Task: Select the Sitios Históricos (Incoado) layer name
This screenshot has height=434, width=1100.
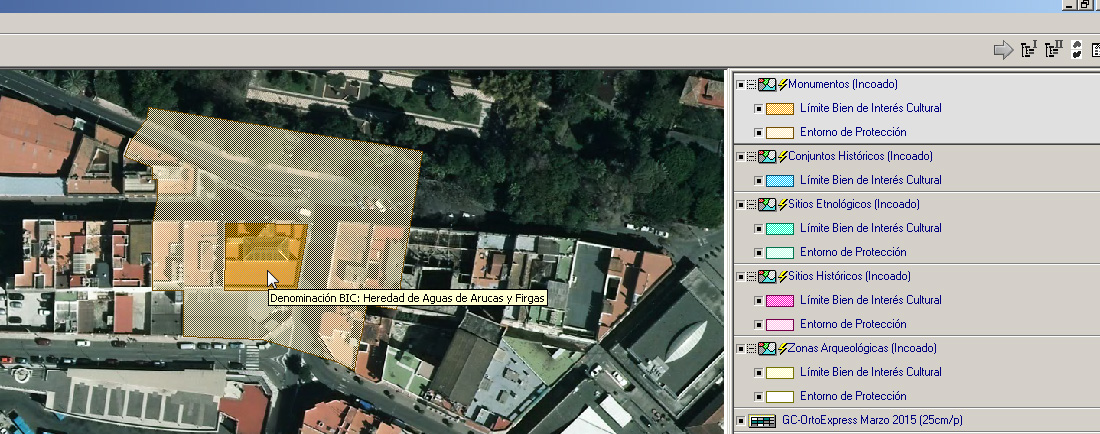Action: point(849,276)
